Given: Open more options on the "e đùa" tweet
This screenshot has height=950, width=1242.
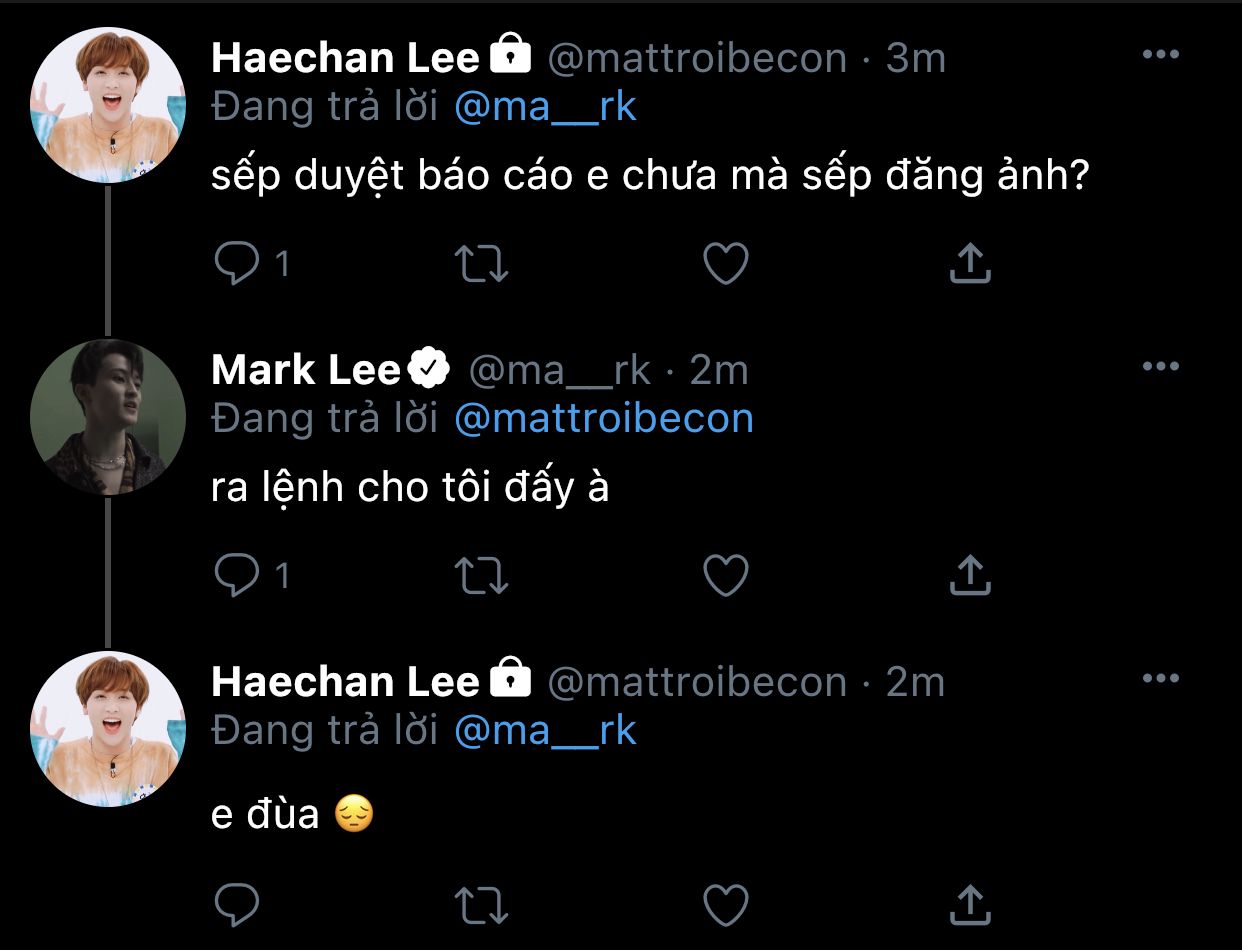Looking at the screenshot, I should coord(1160,678).
